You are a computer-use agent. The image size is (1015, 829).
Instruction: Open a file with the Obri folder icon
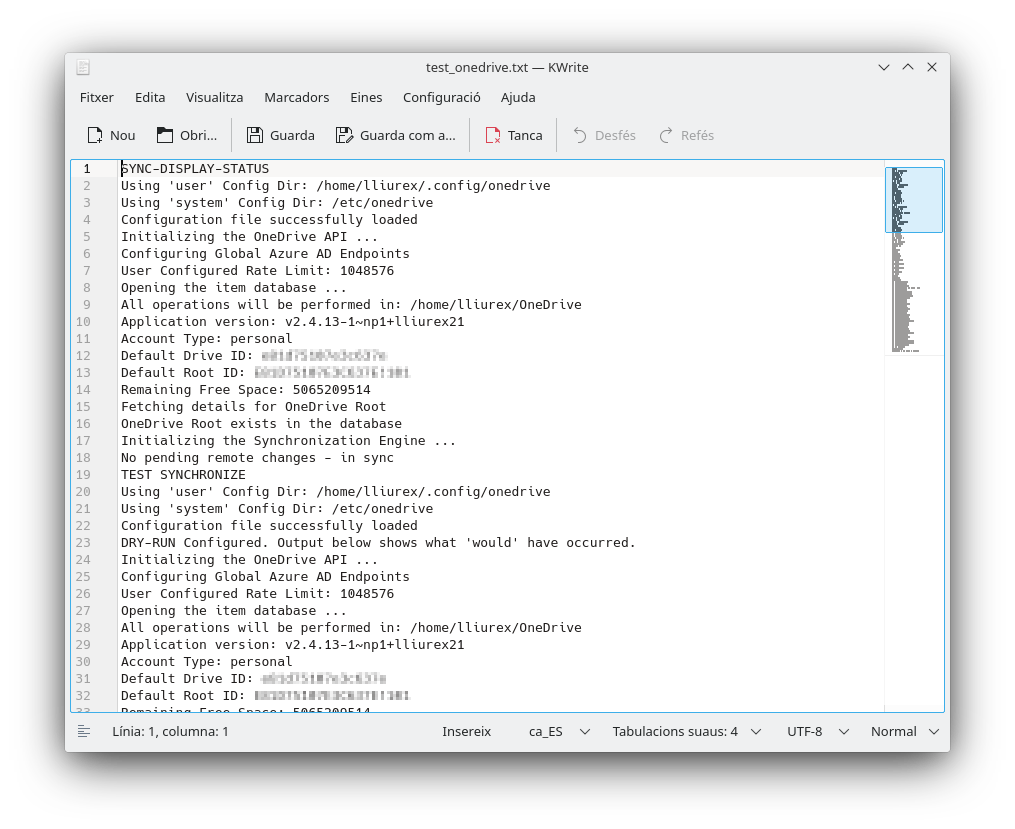pos(166,135)
